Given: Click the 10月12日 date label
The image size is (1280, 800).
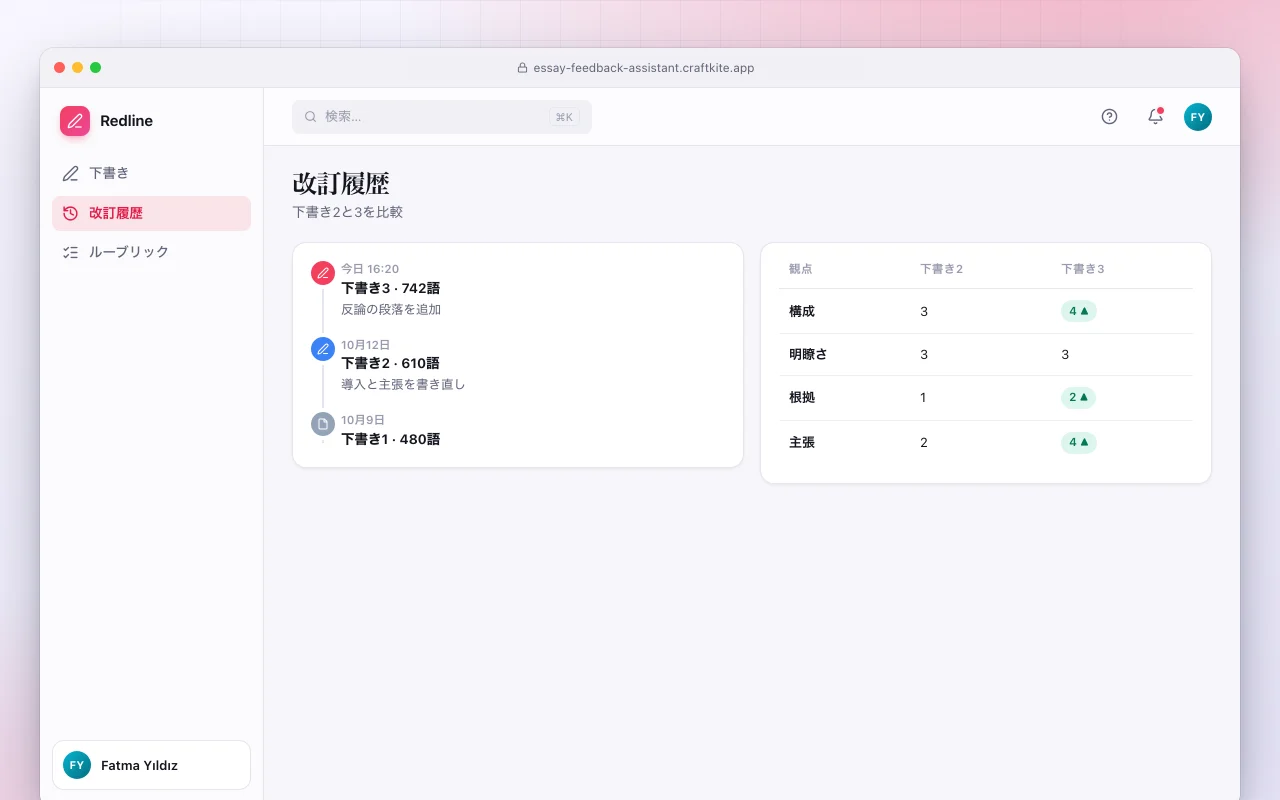Looking at the screenshot, I should (366, 344).
